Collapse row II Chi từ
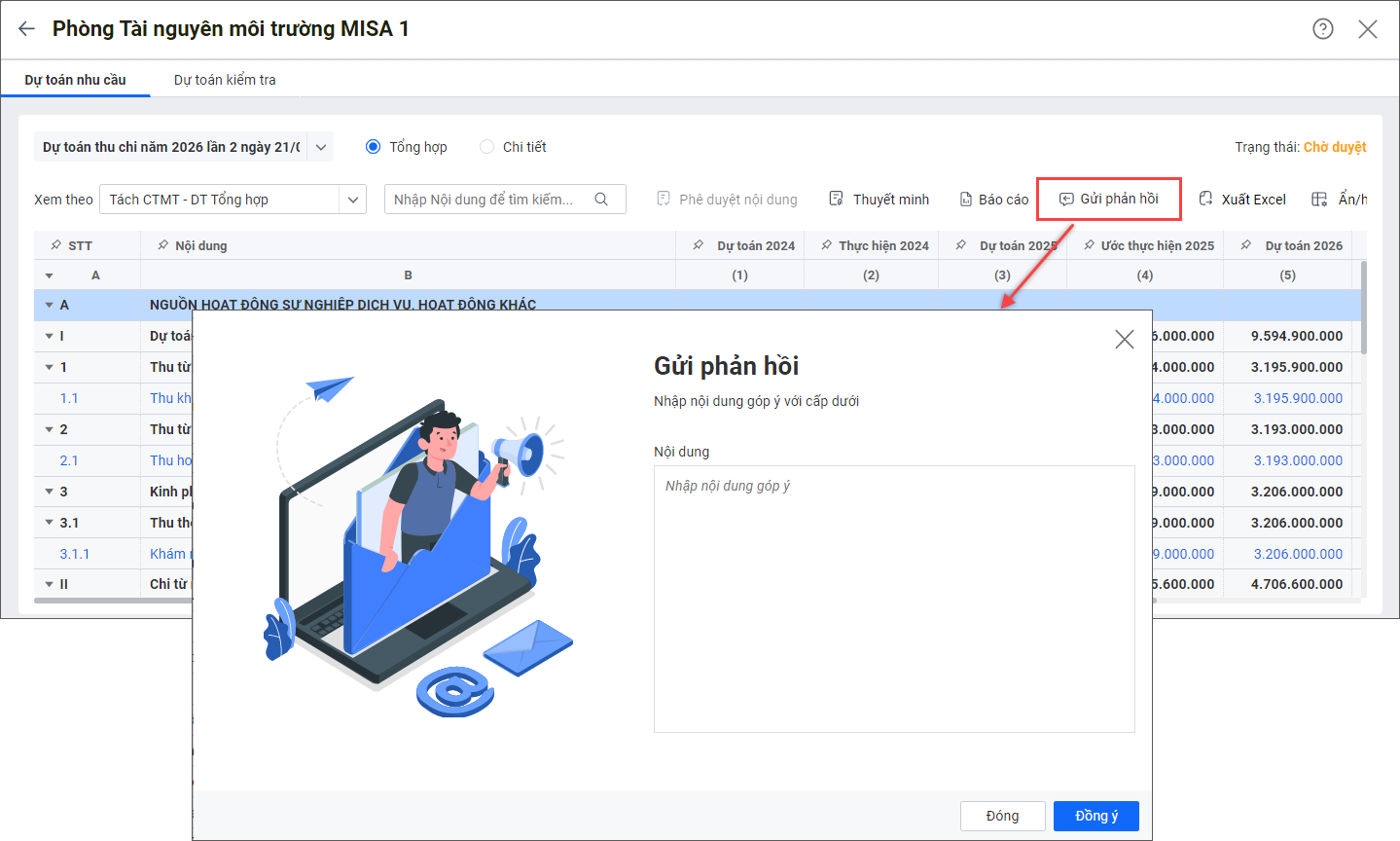1400x841 pixels. click(x=49, y=585)
